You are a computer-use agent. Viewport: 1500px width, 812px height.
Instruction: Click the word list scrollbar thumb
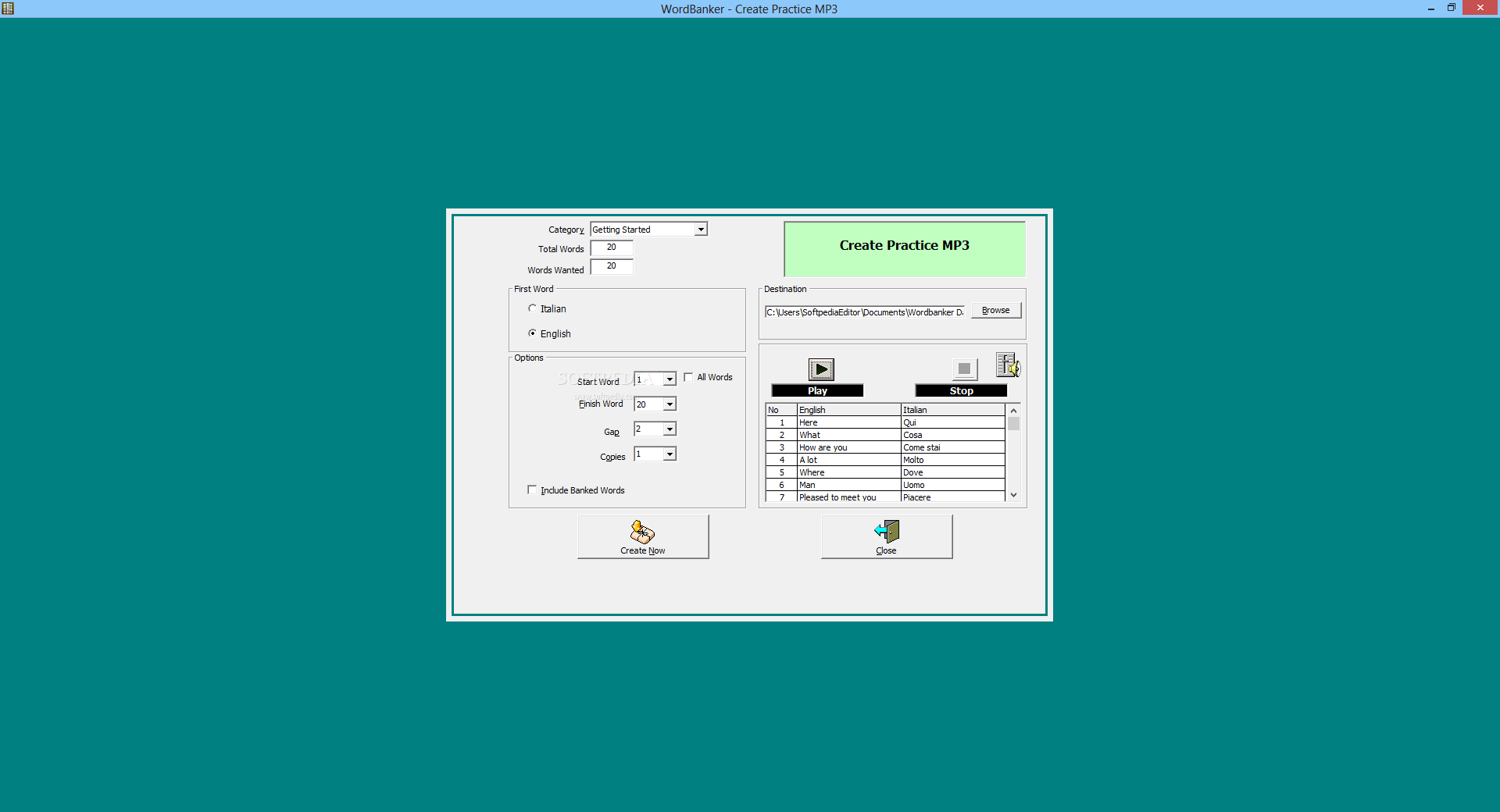(x=1013, y=424)
